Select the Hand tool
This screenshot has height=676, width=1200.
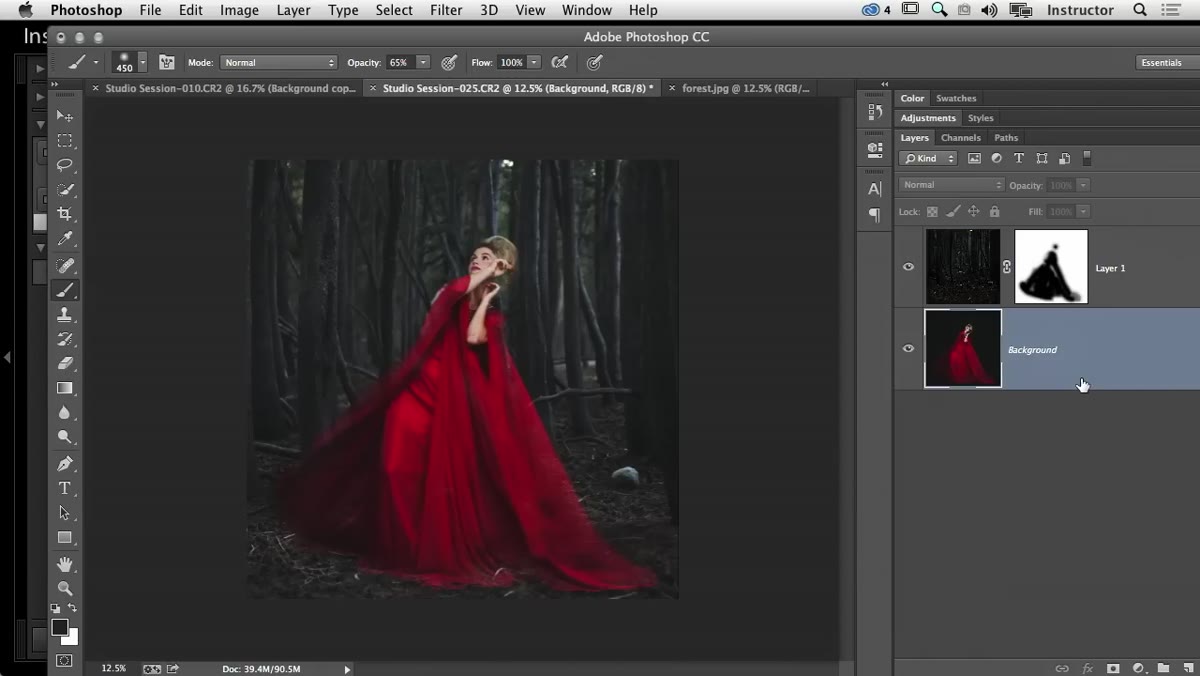pyautogui.click(x=65, y=565)
